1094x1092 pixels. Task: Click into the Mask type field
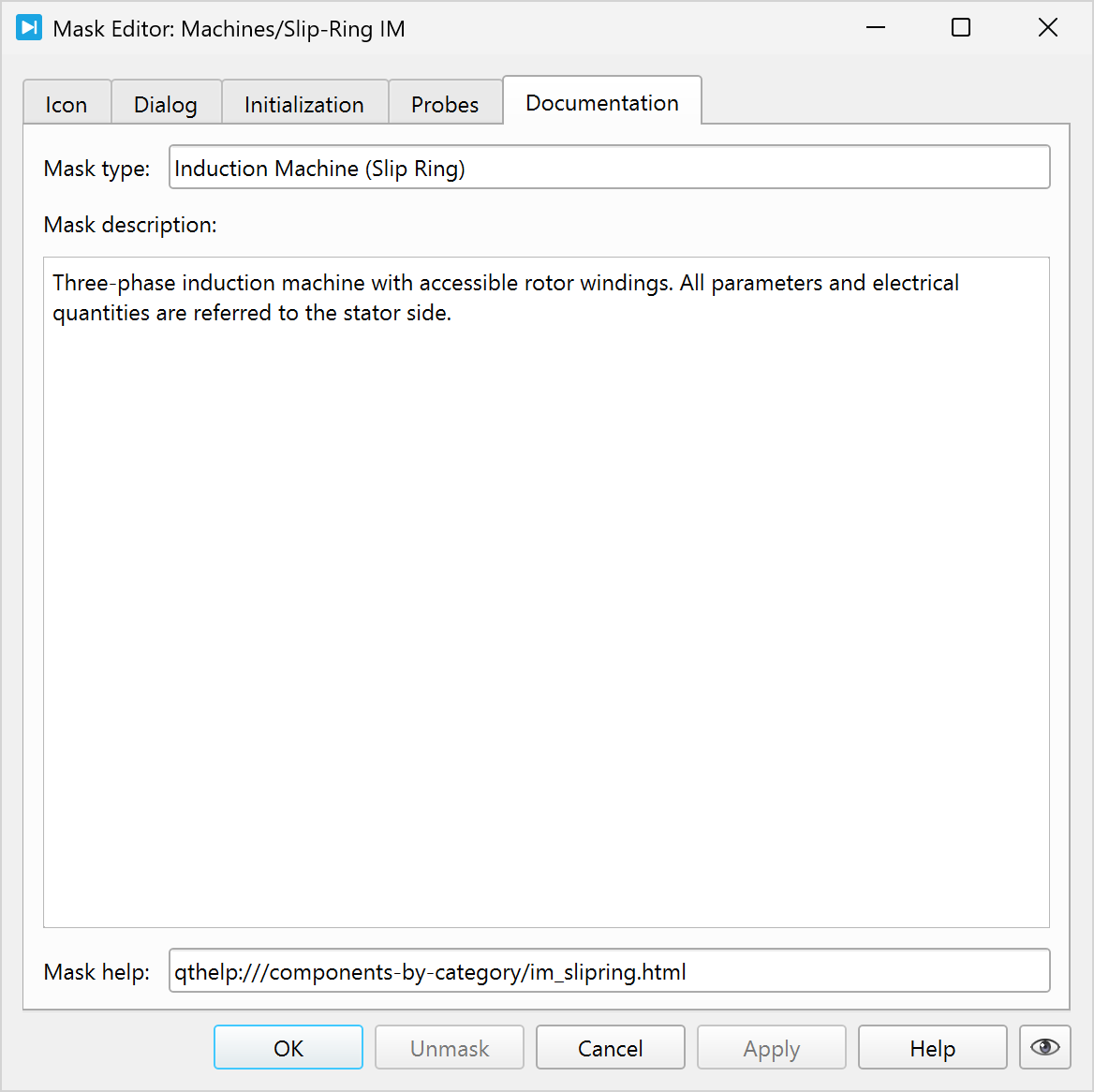click(x=609, y=169)
